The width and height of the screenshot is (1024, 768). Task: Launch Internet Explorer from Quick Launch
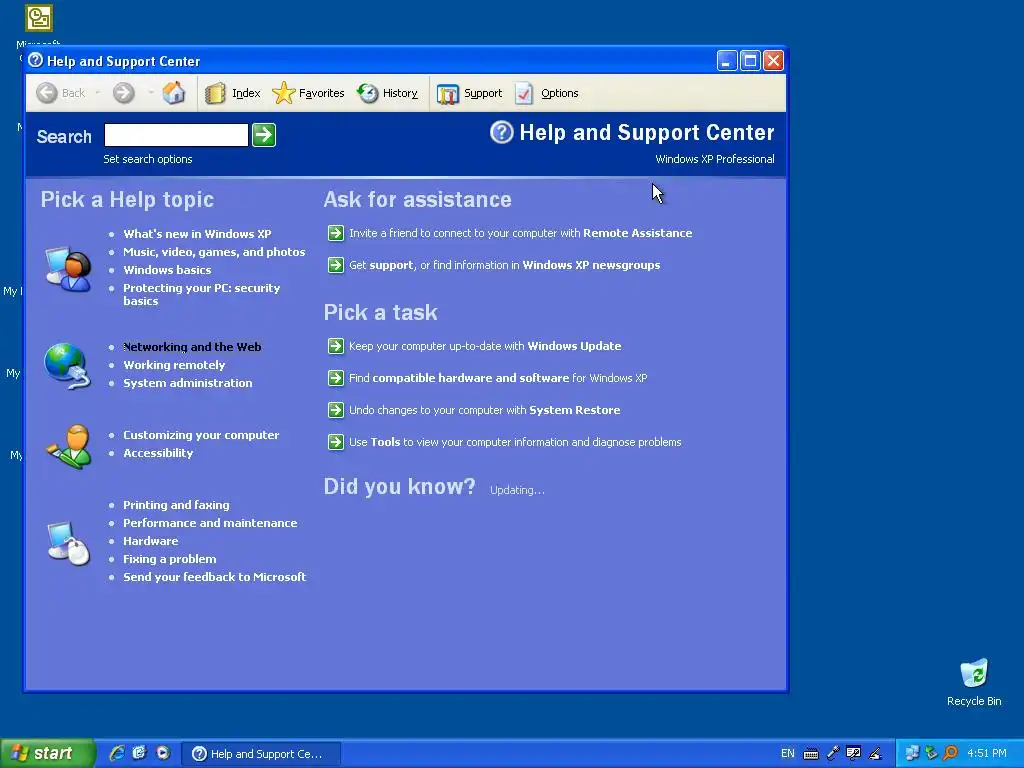117,753
